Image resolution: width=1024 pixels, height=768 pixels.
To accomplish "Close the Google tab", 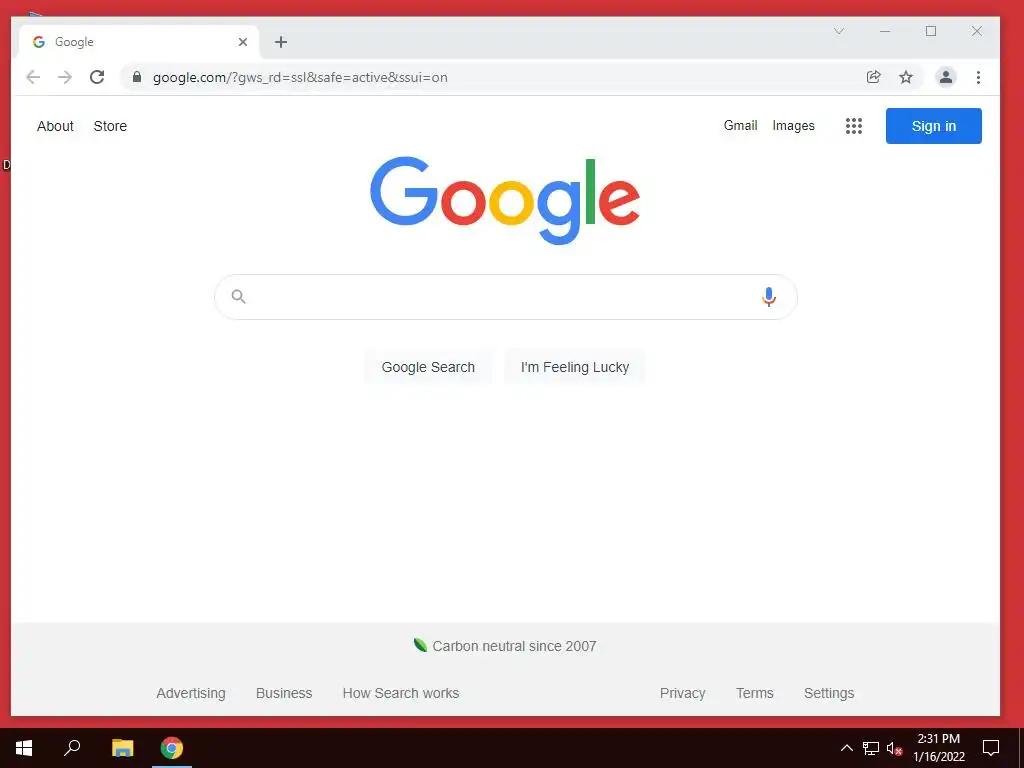I will point(242,42).
